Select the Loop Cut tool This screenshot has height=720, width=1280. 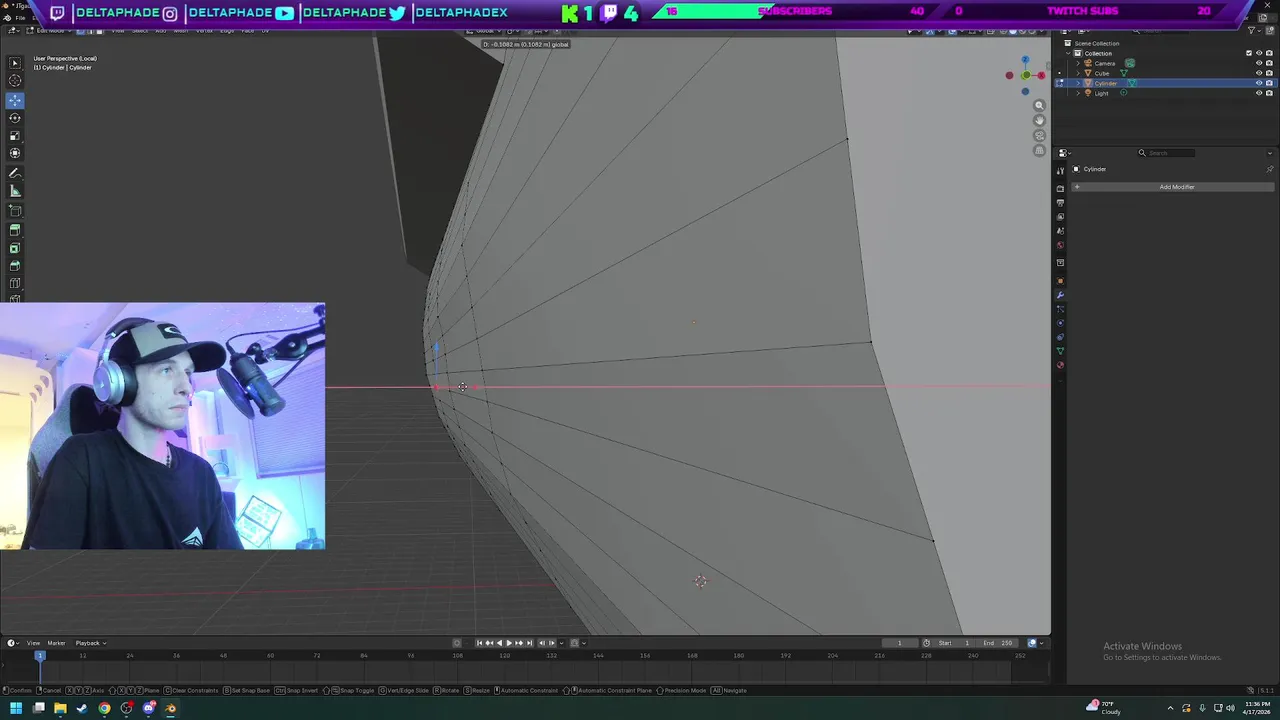coord(15,284)
